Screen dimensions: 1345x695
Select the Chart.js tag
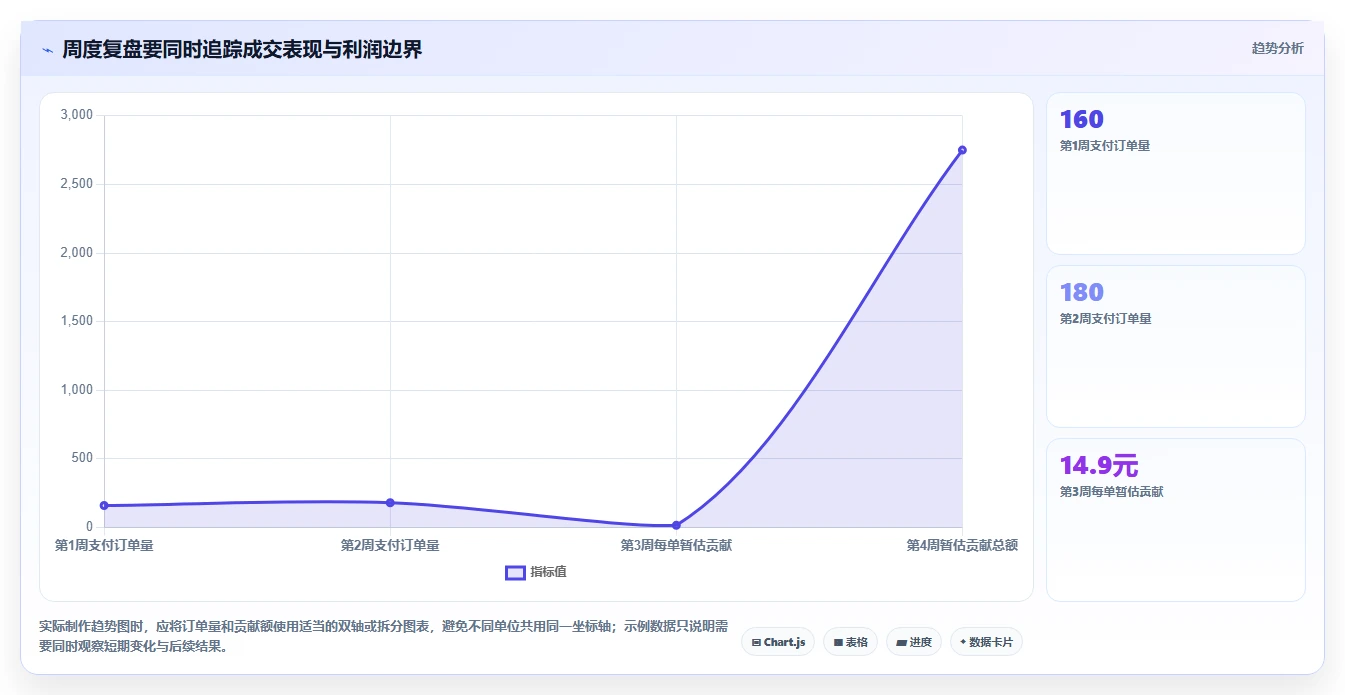tap(778, 642)
